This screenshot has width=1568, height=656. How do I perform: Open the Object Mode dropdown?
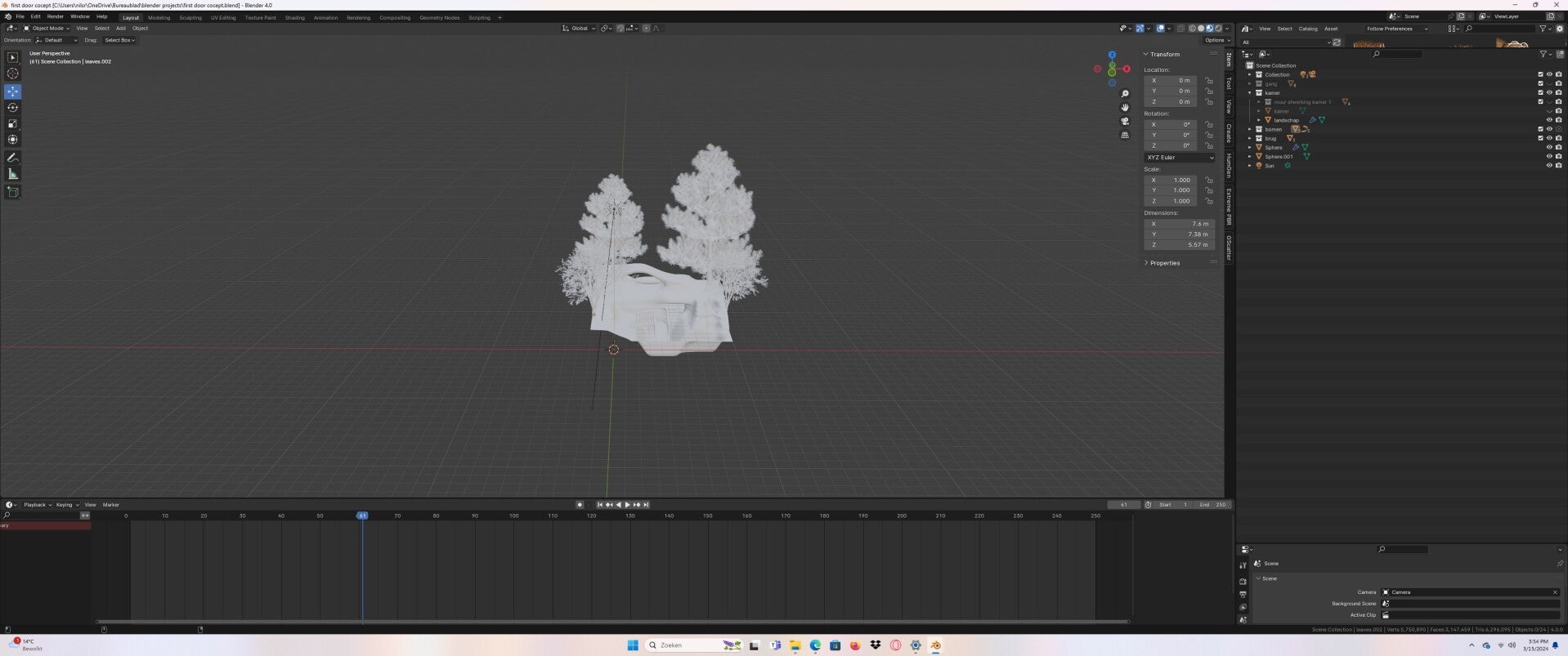(x=47, y=29)
